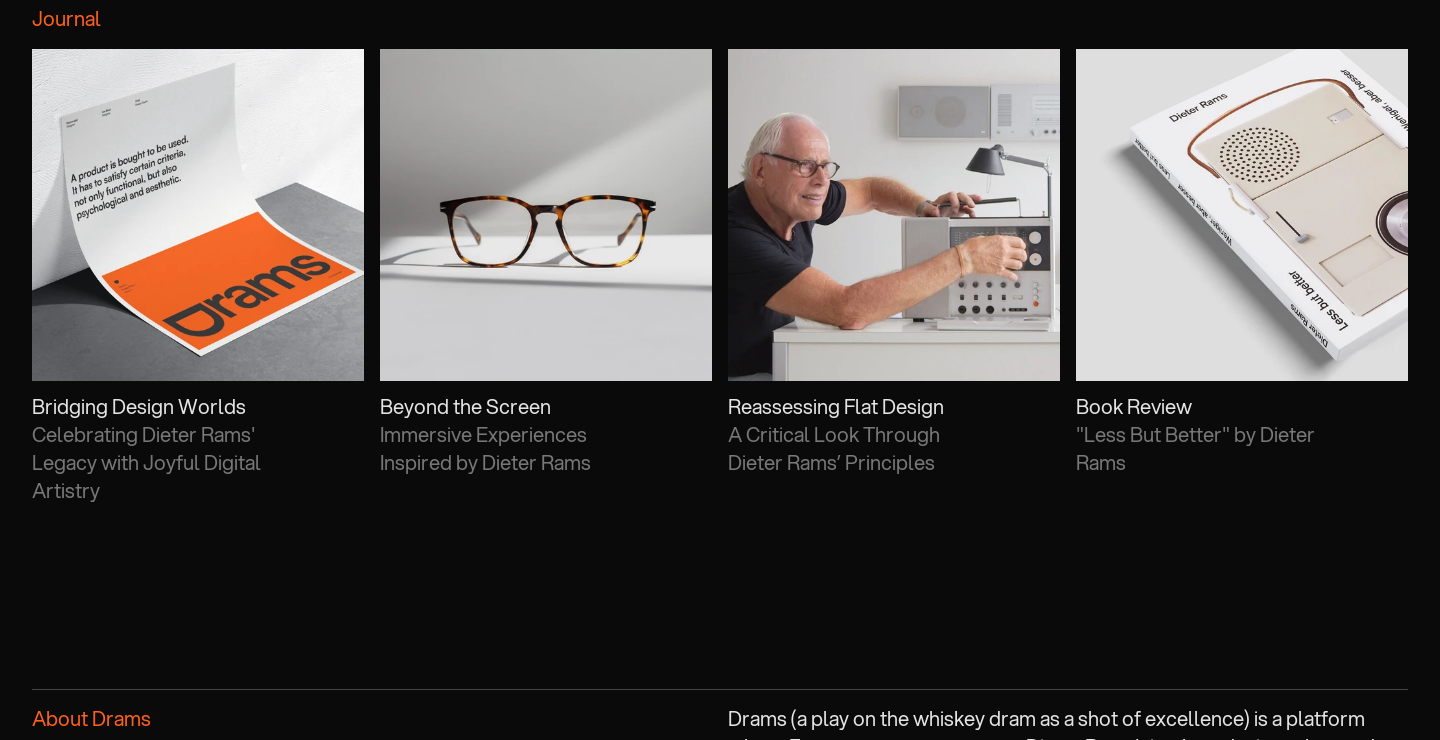
Task: Open the 'Beyond the Screen' article
Action: (465, 407)
